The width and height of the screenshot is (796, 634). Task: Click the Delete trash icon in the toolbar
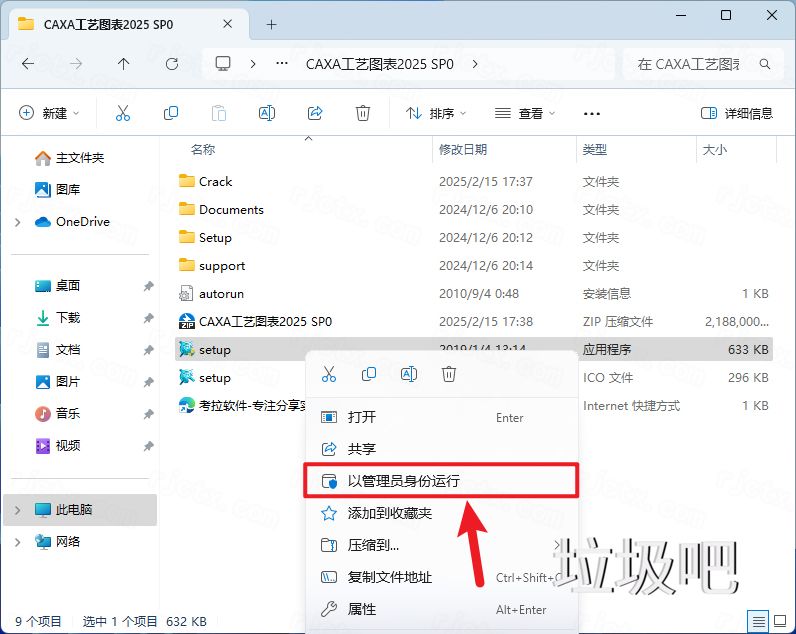[x=362, y=113]
